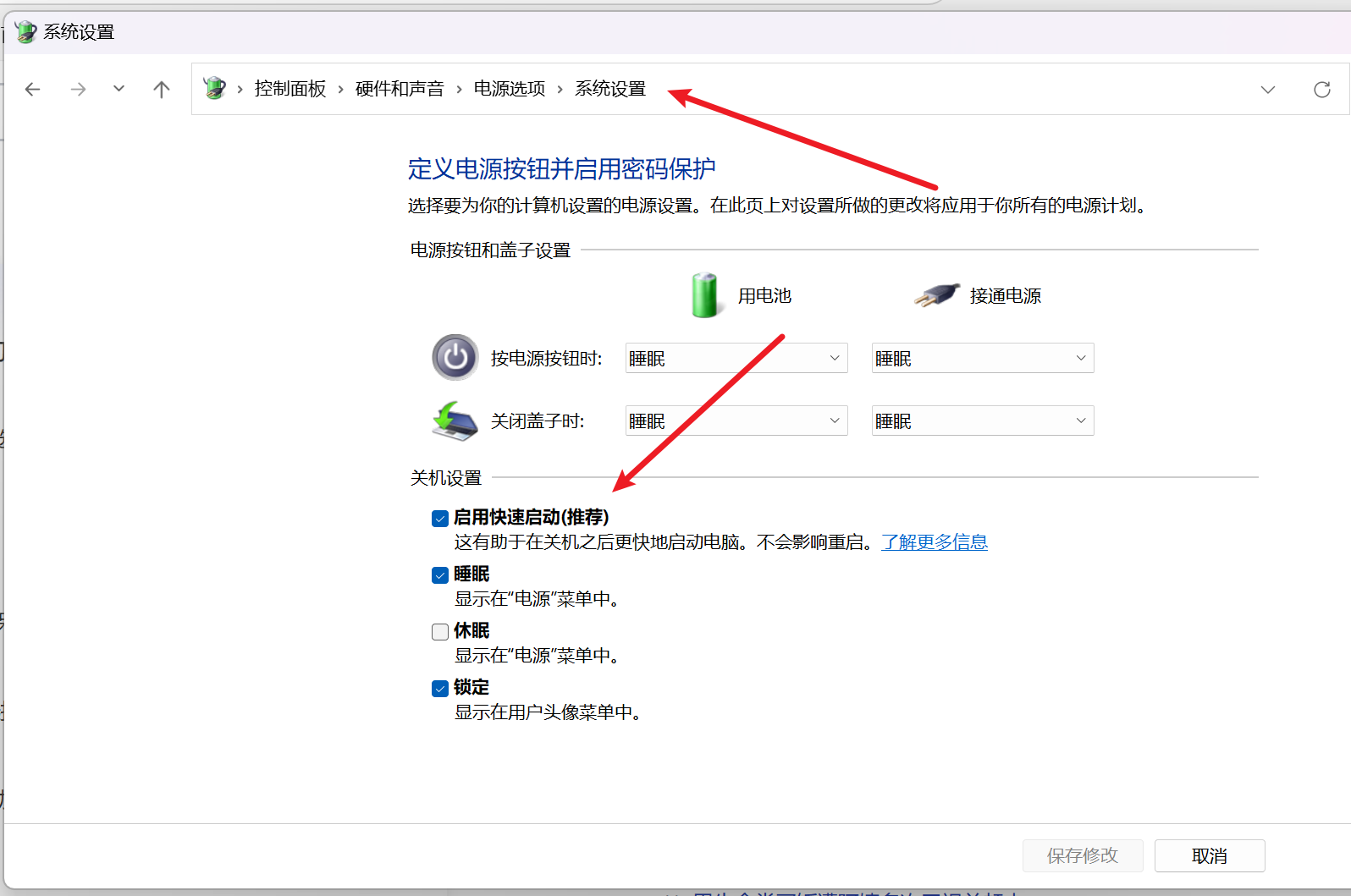Go up one level with up arrow
Screen dimensions: 1351x896
[162, 89]
